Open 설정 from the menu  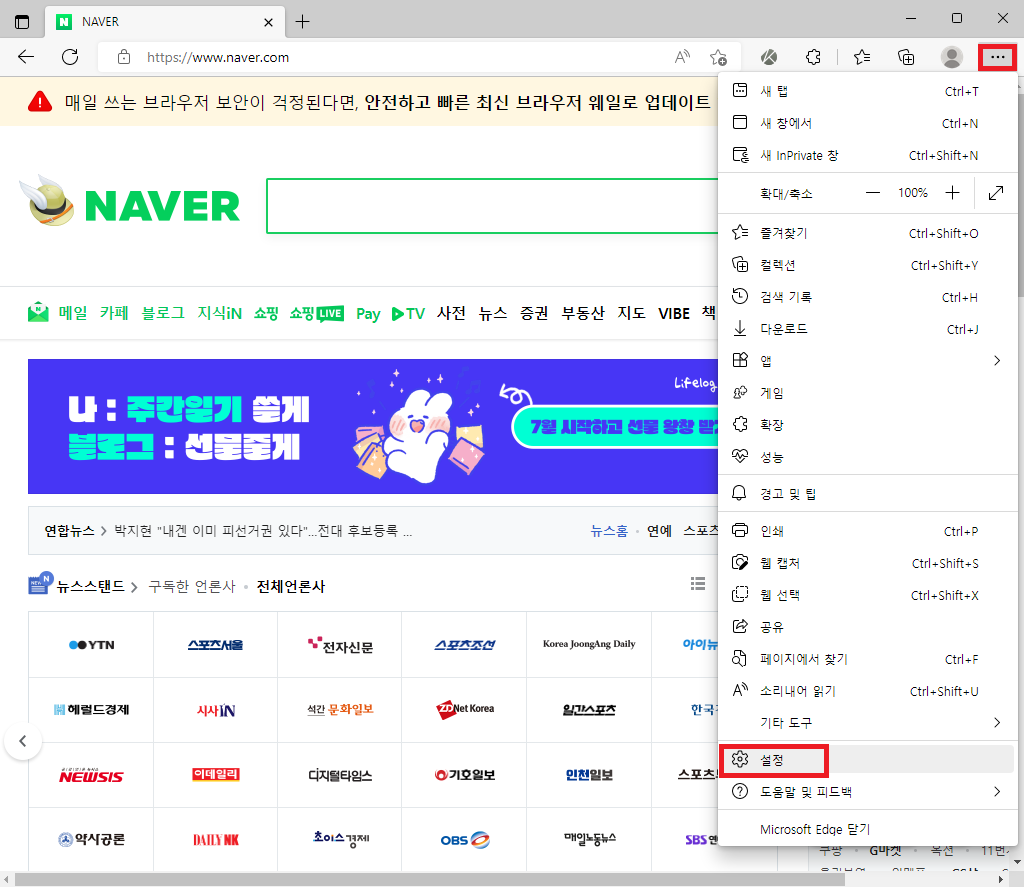pos(867,760)
